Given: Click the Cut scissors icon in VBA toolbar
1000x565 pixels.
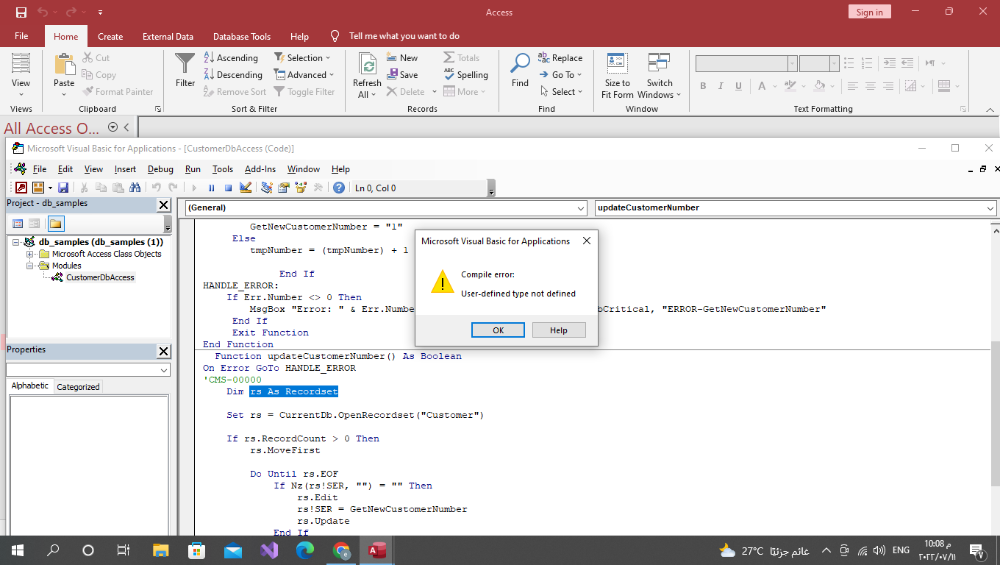Looking at the screenshot, I should pos(84,187).
